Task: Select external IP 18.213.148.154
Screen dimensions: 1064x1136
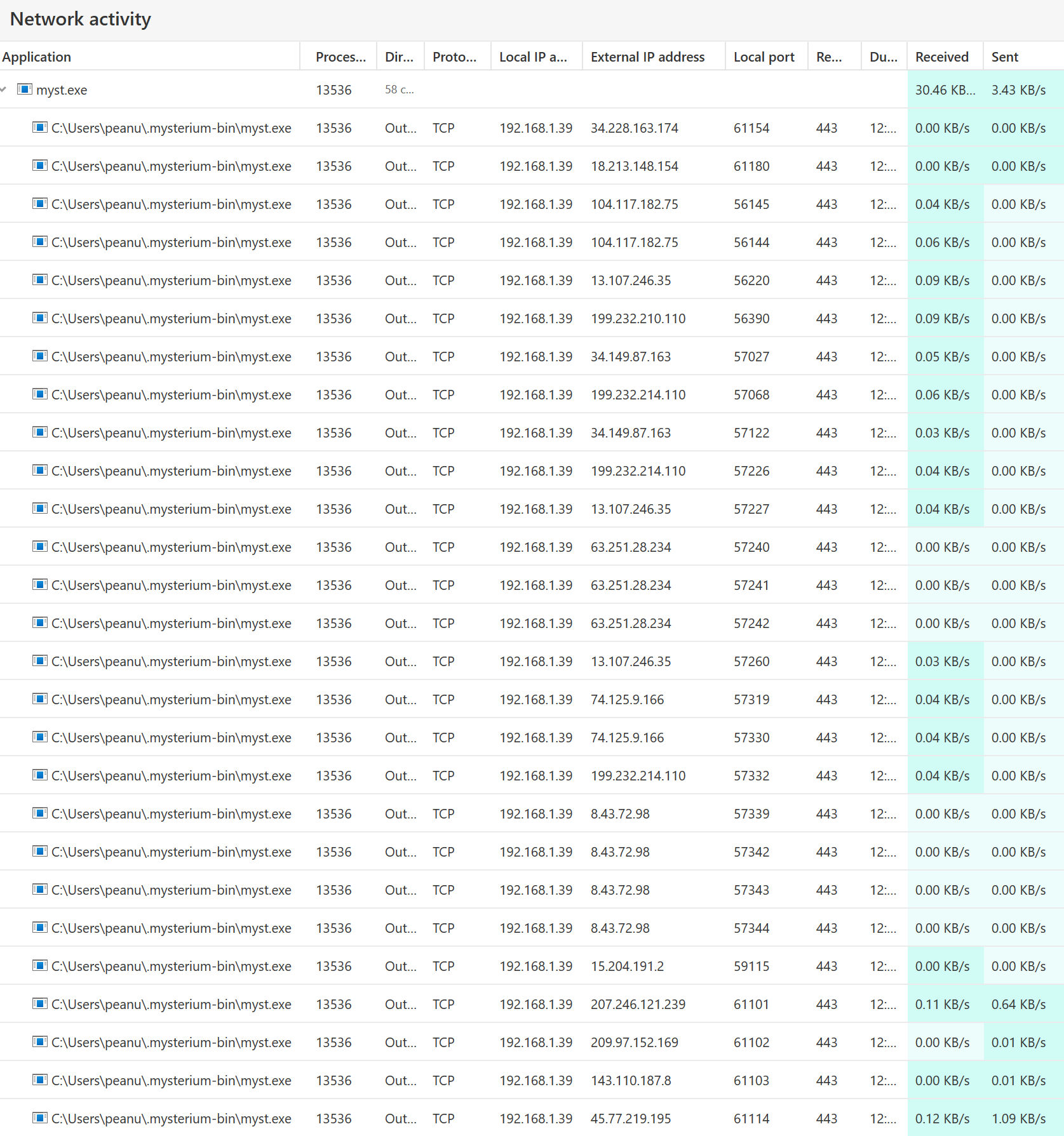Action: tap(634, 166)
